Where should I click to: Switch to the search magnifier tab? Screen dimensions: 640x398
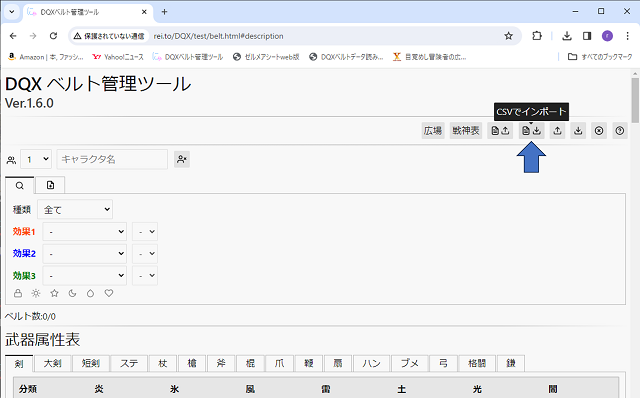19,186
